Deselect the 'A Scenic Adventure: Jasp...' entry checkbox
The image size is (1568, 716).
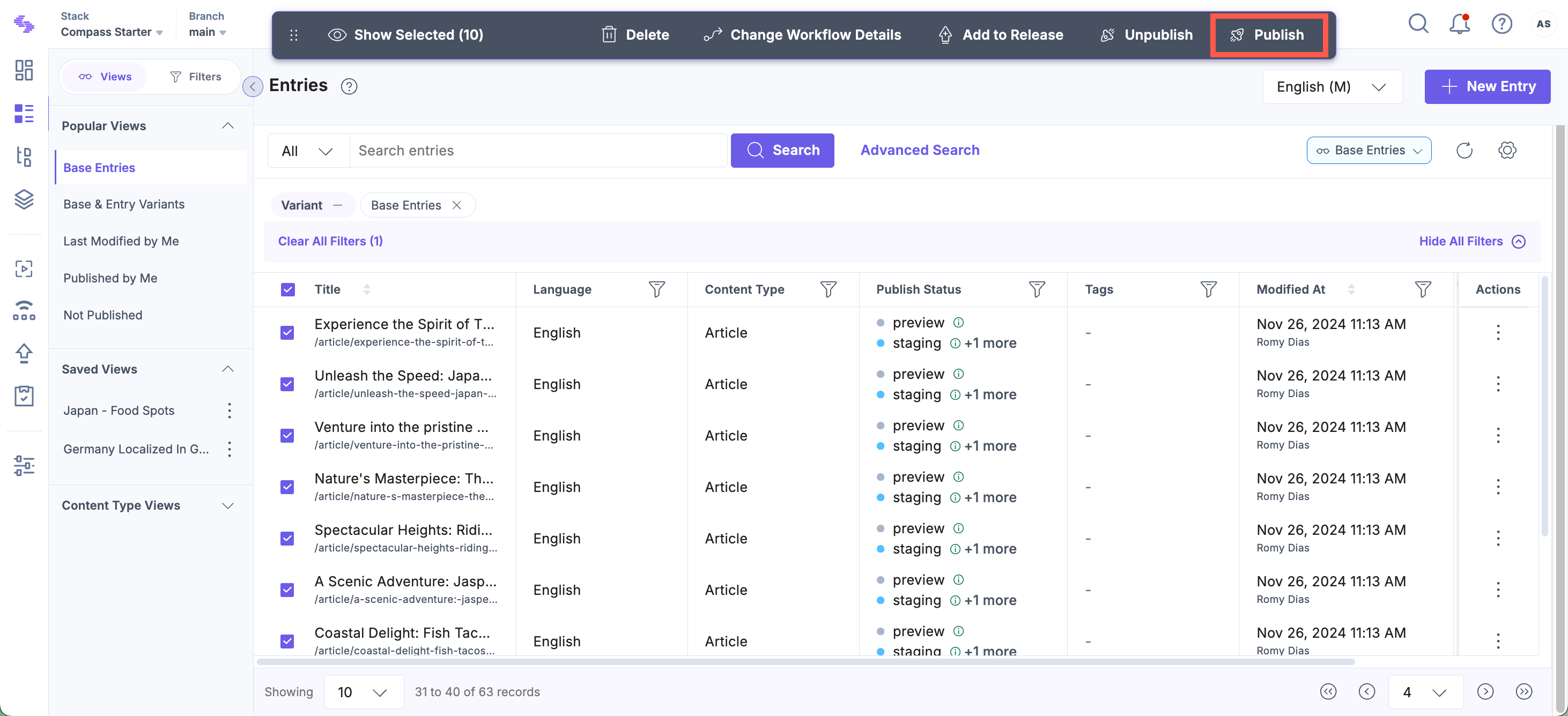pos(287,590)
